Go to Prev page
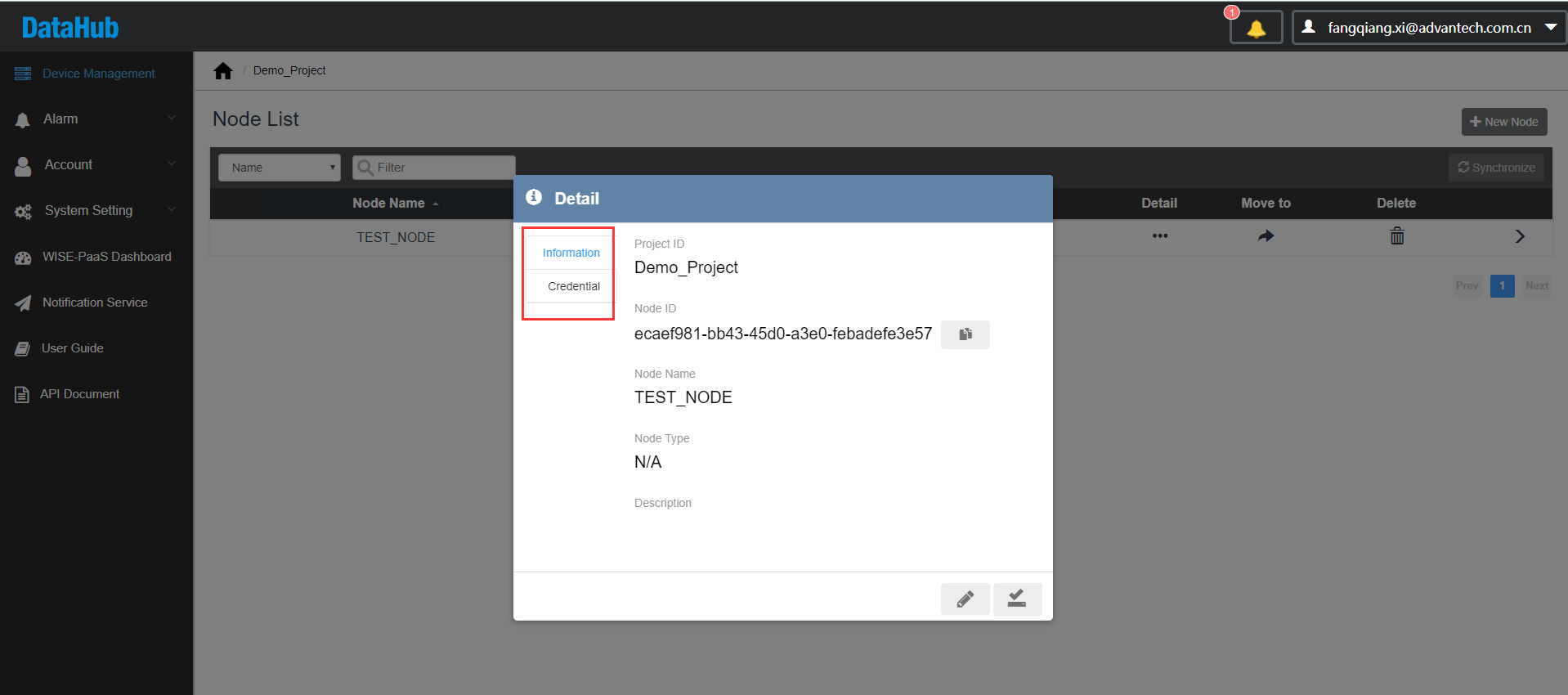1568x695 pixels. (1467, 286)
